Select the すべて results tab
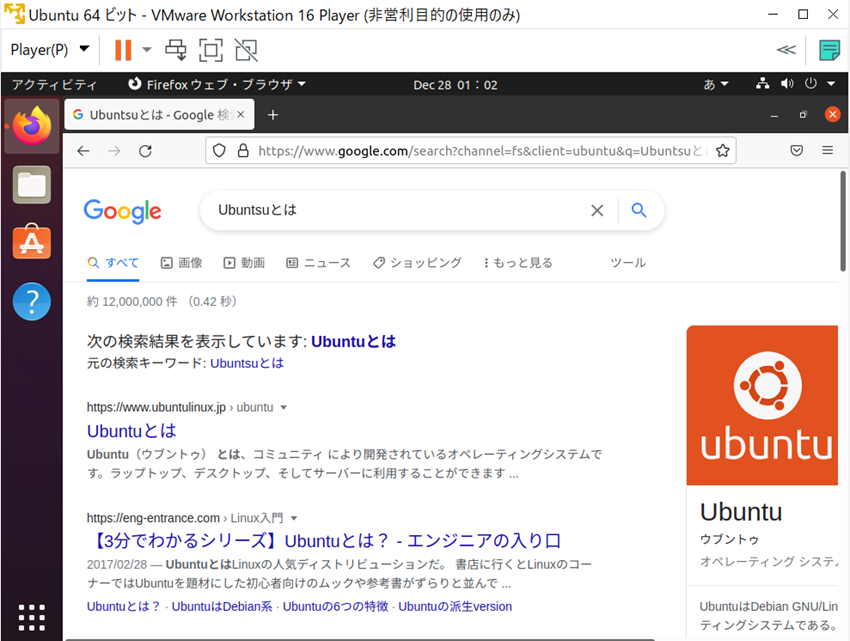The image size is (850, 641). (x=113, y=263)
